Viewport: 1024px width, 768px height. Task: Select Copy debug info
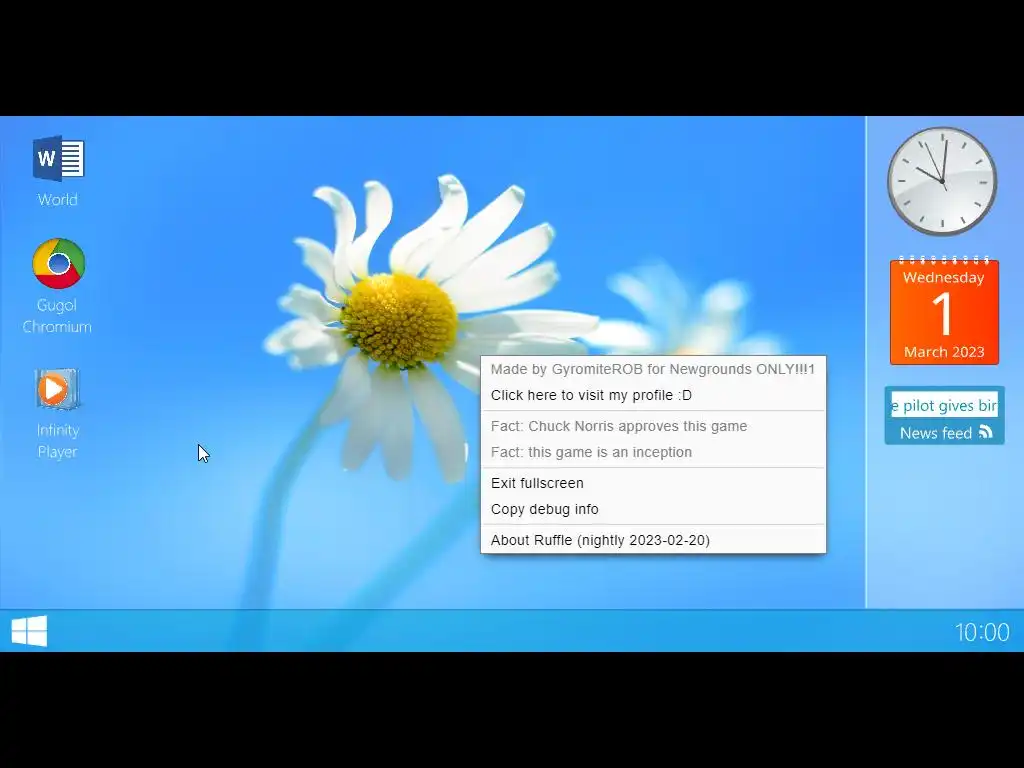tap(653, 509)
